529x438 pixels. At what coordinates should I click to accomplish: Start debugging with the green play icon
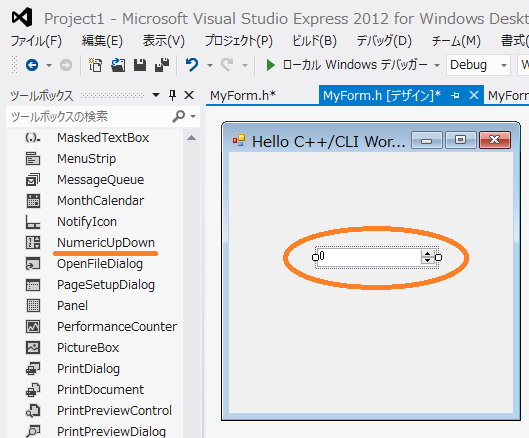(270, 65)
